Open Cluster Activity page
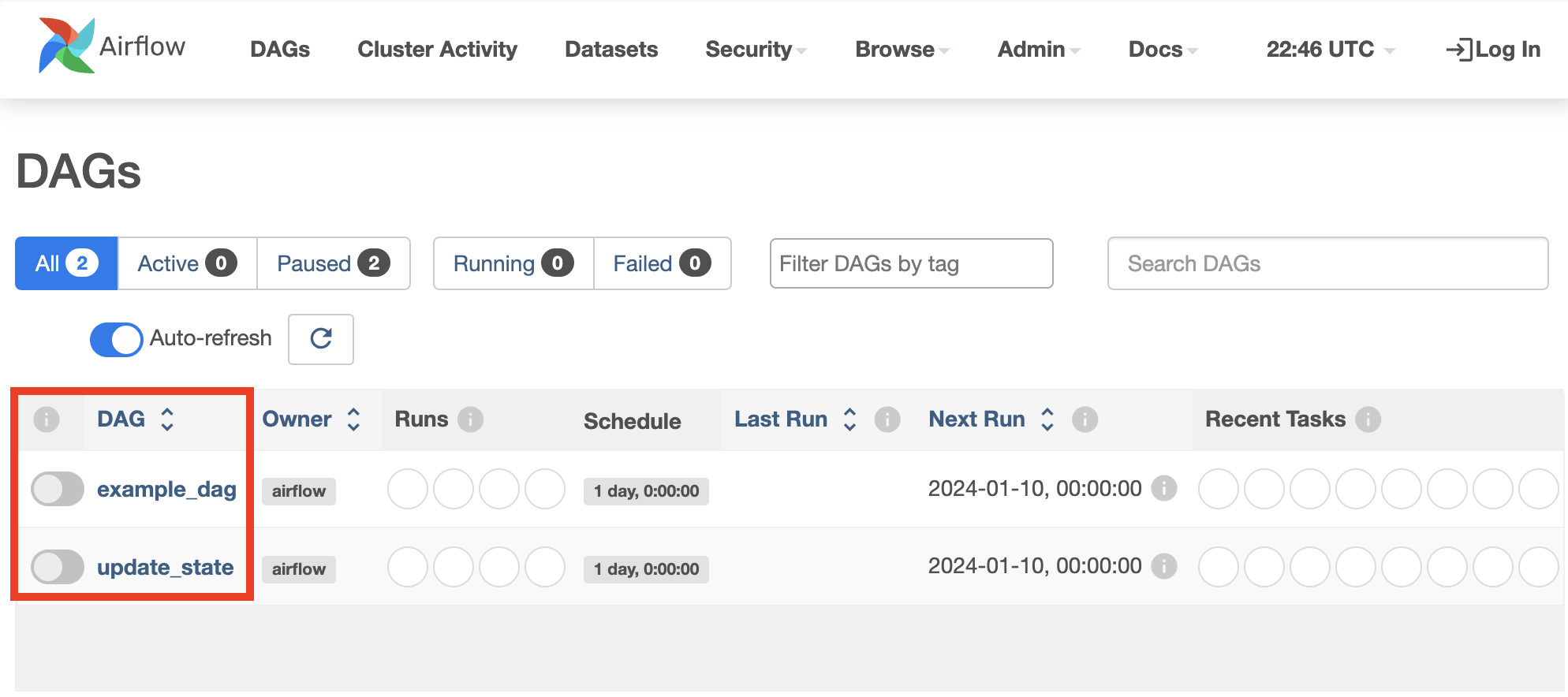1568x697 pixels. (x=438, y=50)
